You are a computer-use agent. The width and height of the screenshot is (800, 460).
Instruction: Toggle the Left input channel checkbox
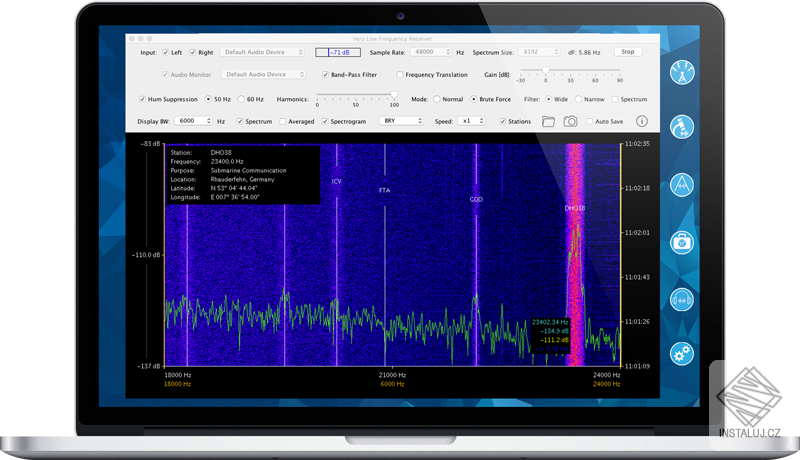click(x=165, y=53)
